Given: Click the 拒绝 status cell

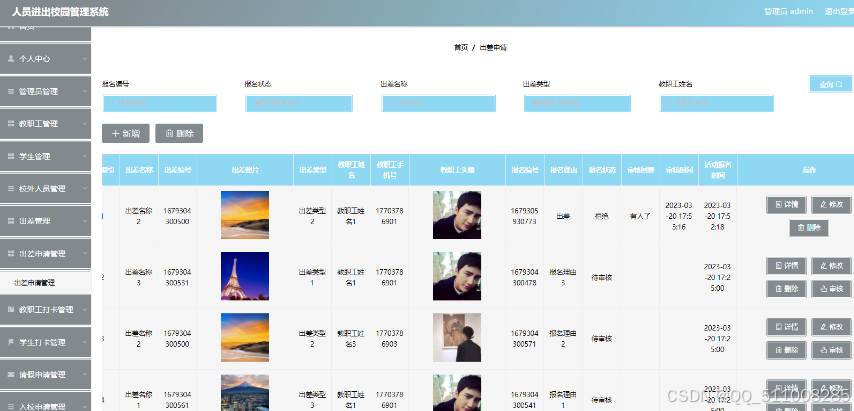Looking at the screenshot, I should click(602, 216).
